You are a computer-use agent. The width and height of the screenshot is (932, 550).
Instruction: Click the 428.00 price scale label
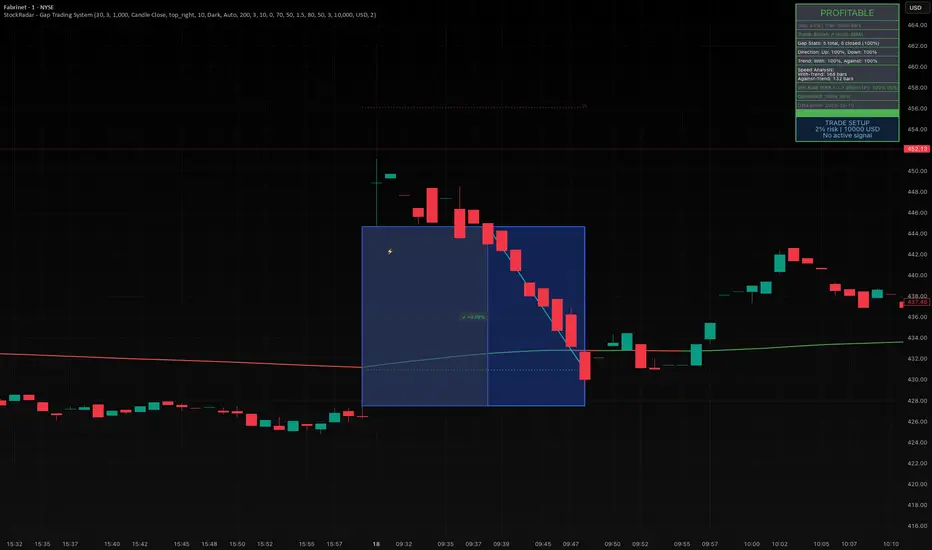click(x=917, y=401)
